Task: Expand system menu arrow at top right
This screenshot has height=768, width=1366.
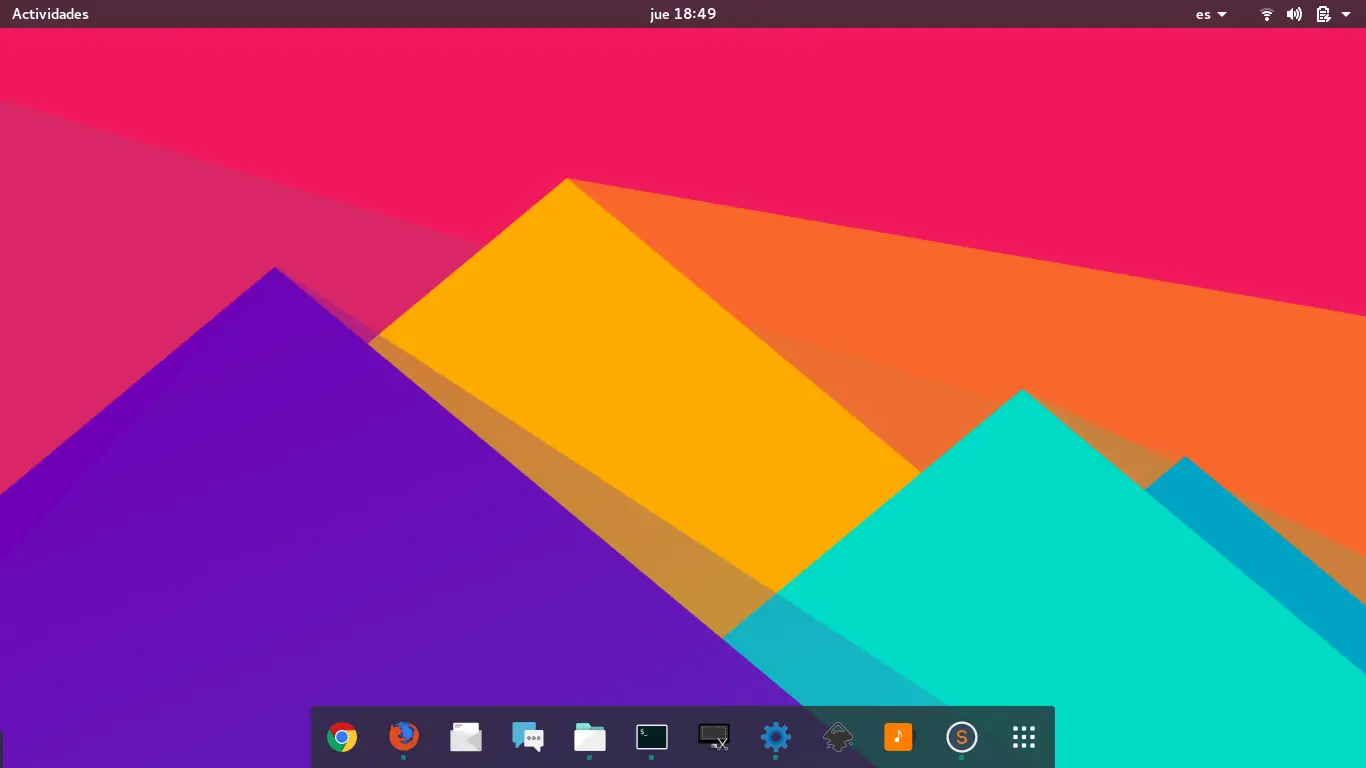Action: click(1346, 14)
